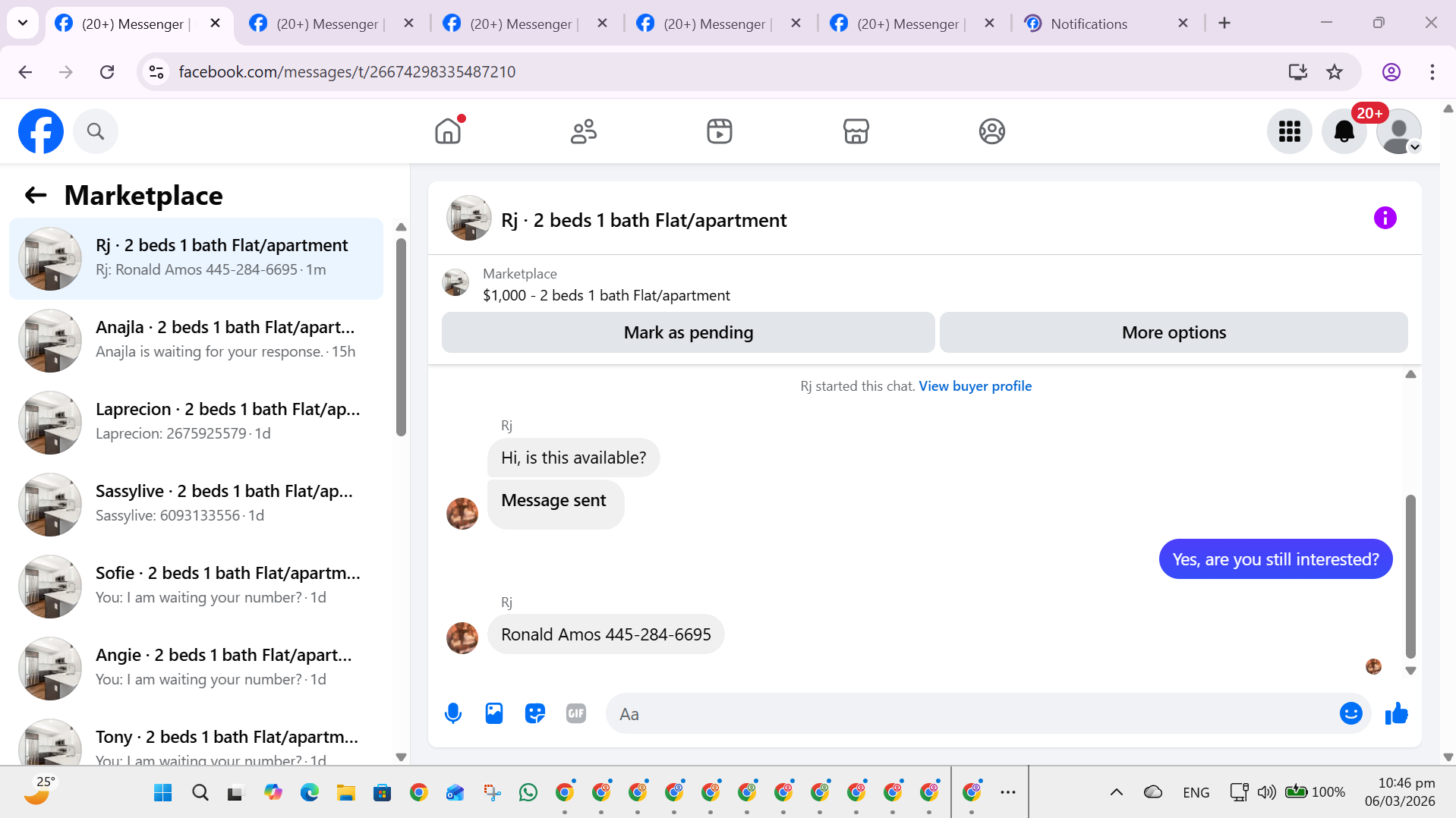Click the $1,000 listing thumbnail
This screenshot has height=818, width=1456.
click(455, 282)
